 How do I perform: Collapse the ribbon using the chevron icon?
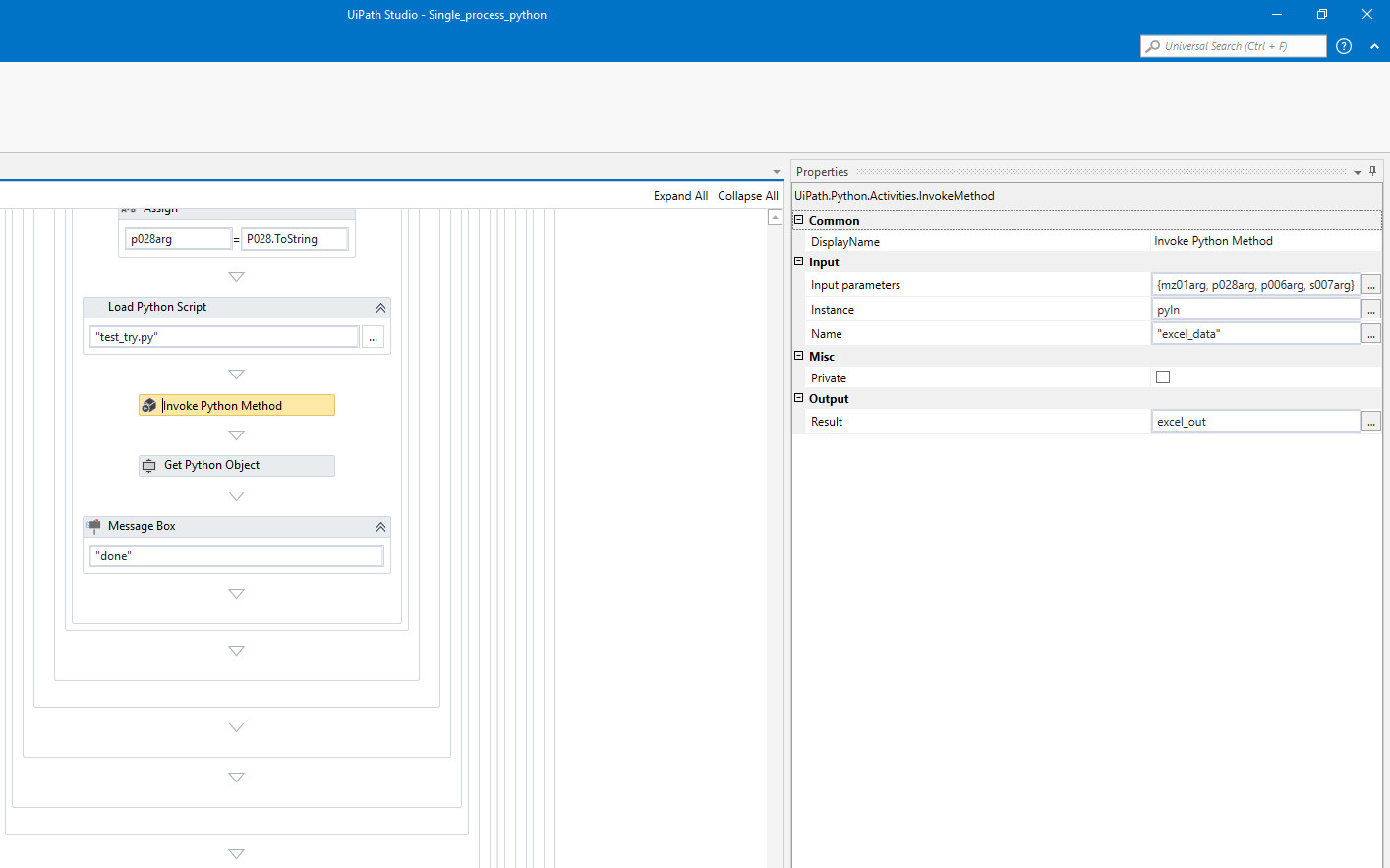[x=1374, y=46]
